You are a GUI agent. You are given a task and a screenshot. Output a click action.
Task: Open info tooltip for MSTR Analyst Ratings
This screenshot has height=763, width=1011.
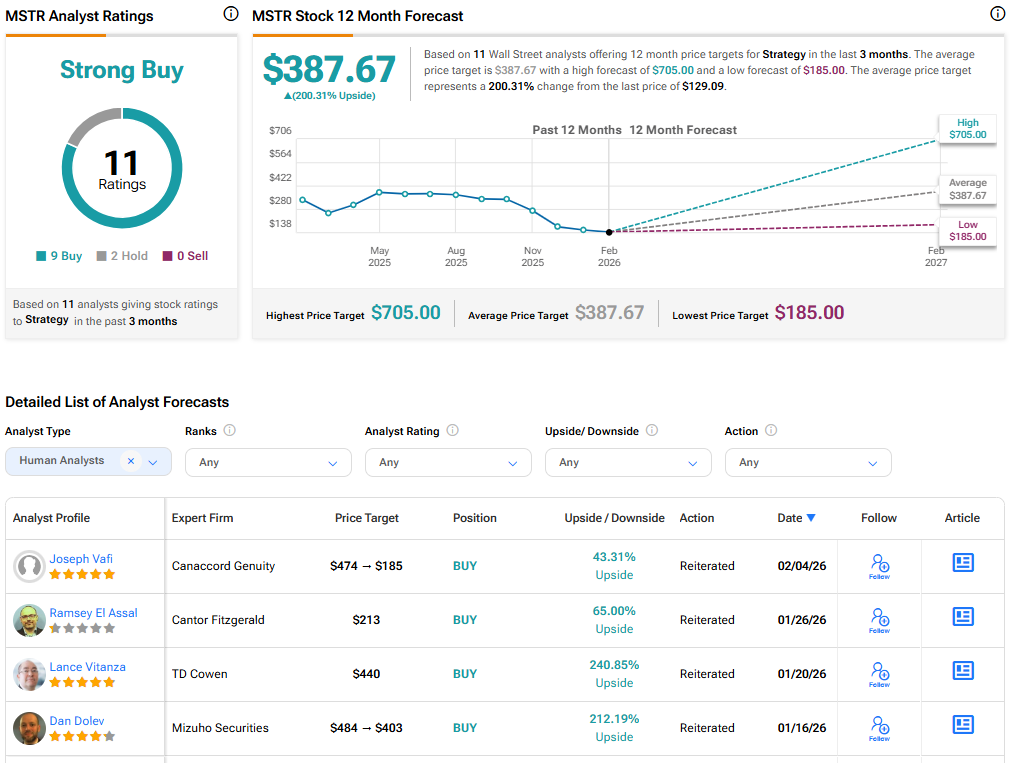pos(230,14)
